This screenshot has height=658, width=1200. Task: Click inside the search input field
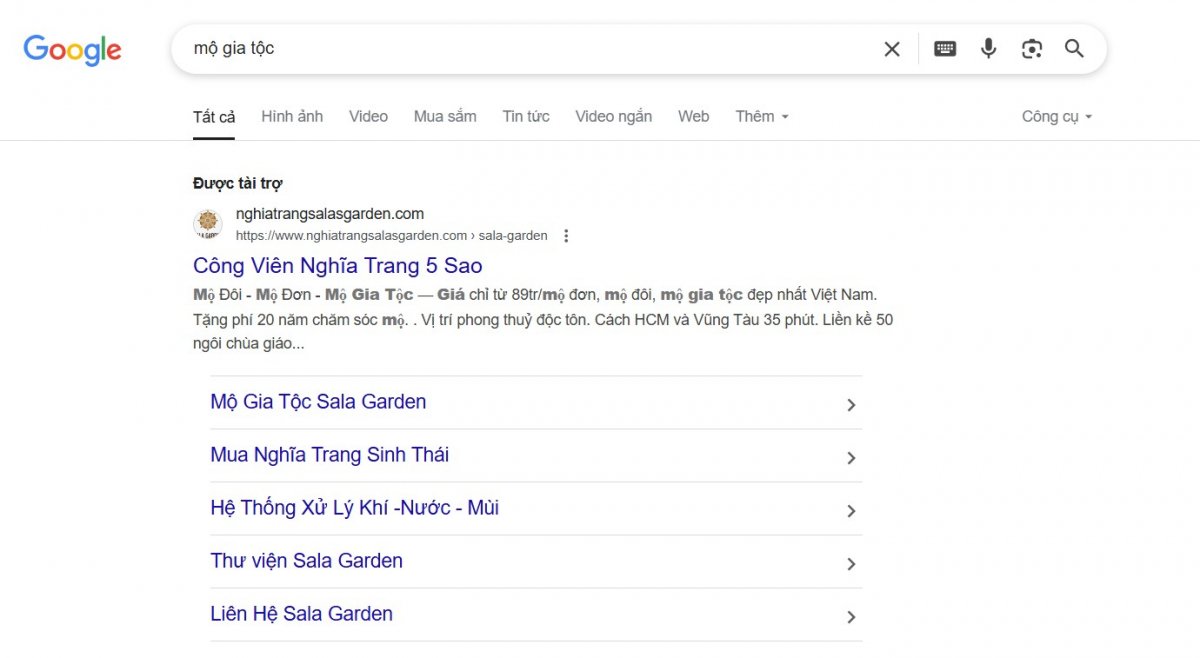(520, 49)
